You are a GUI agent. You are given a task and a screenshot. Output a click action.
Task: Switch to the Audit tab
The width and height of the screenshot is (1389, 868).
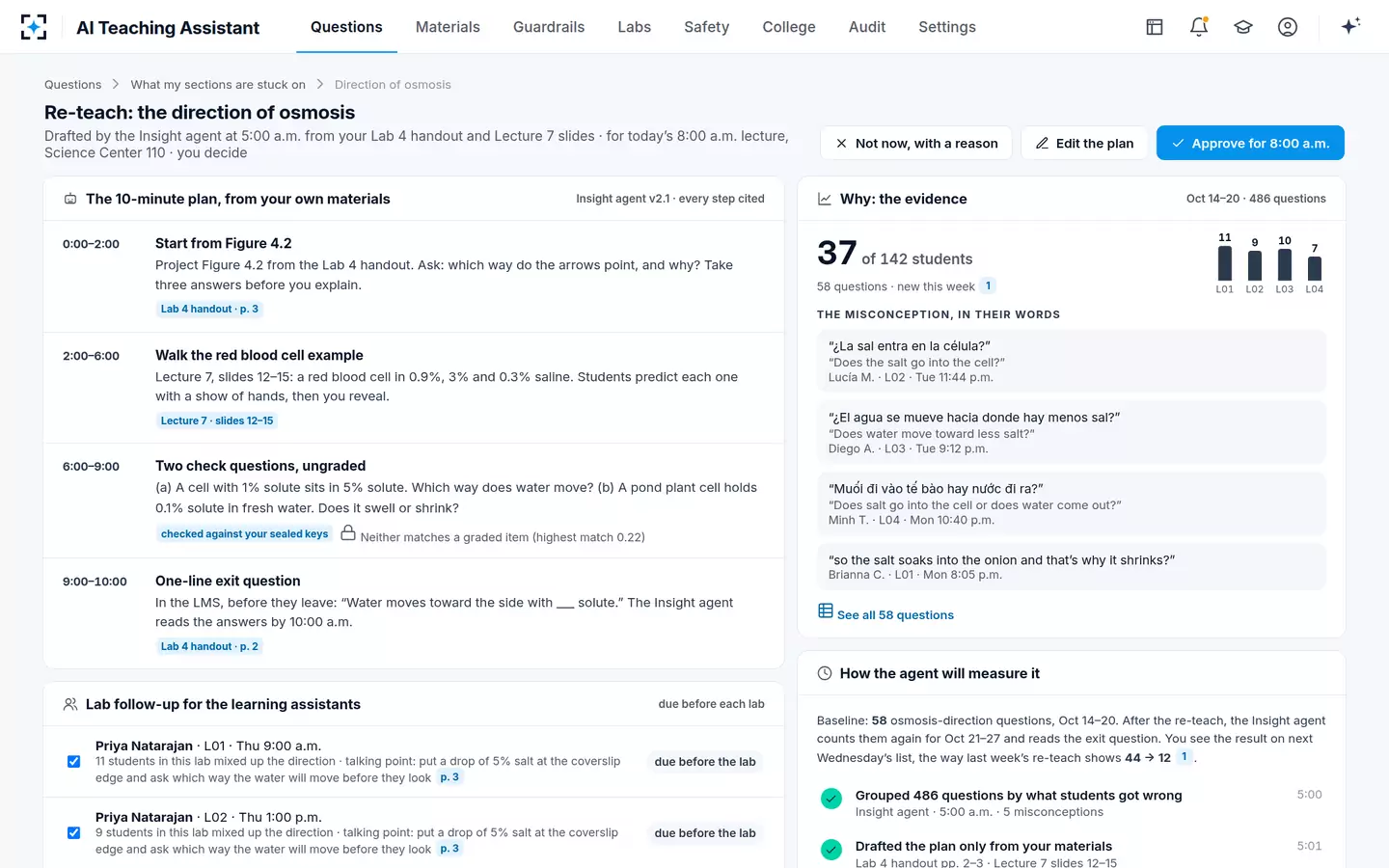tap(867, 27)
